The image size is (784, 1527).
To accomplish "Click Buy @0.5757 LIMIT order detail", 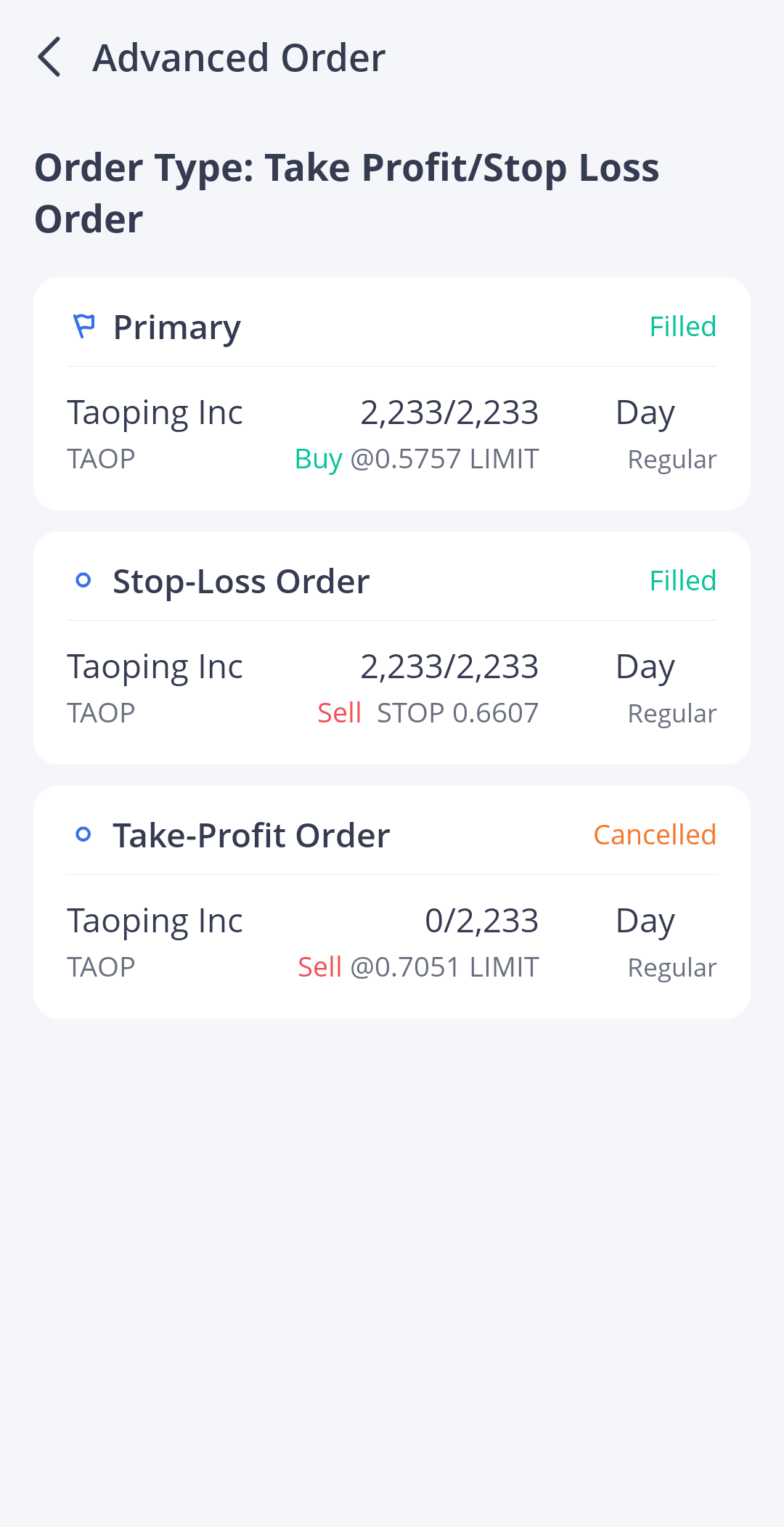I will [x=417, y=459].
